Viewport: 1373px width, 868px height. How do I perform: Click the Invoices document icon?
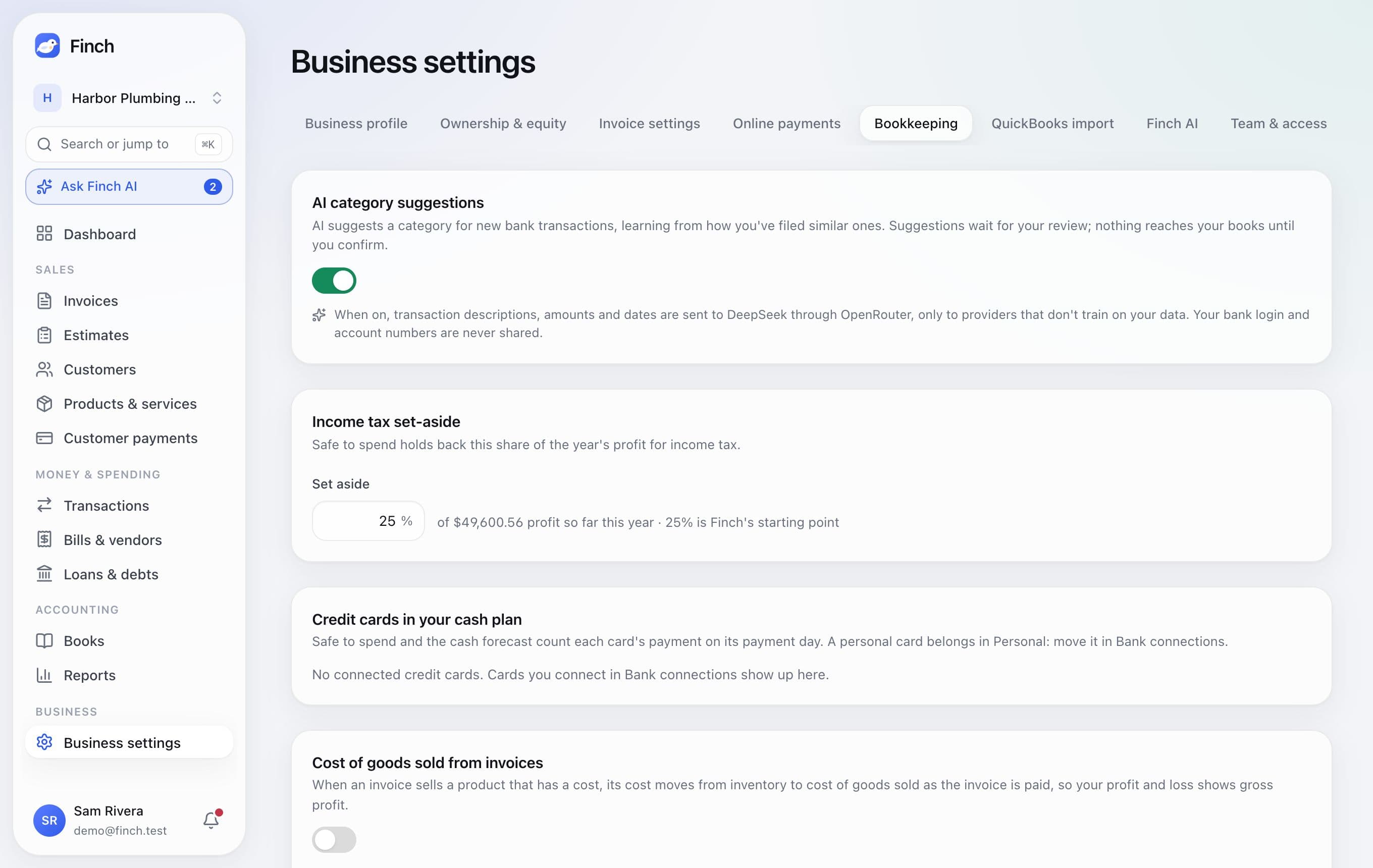point(44,301)
